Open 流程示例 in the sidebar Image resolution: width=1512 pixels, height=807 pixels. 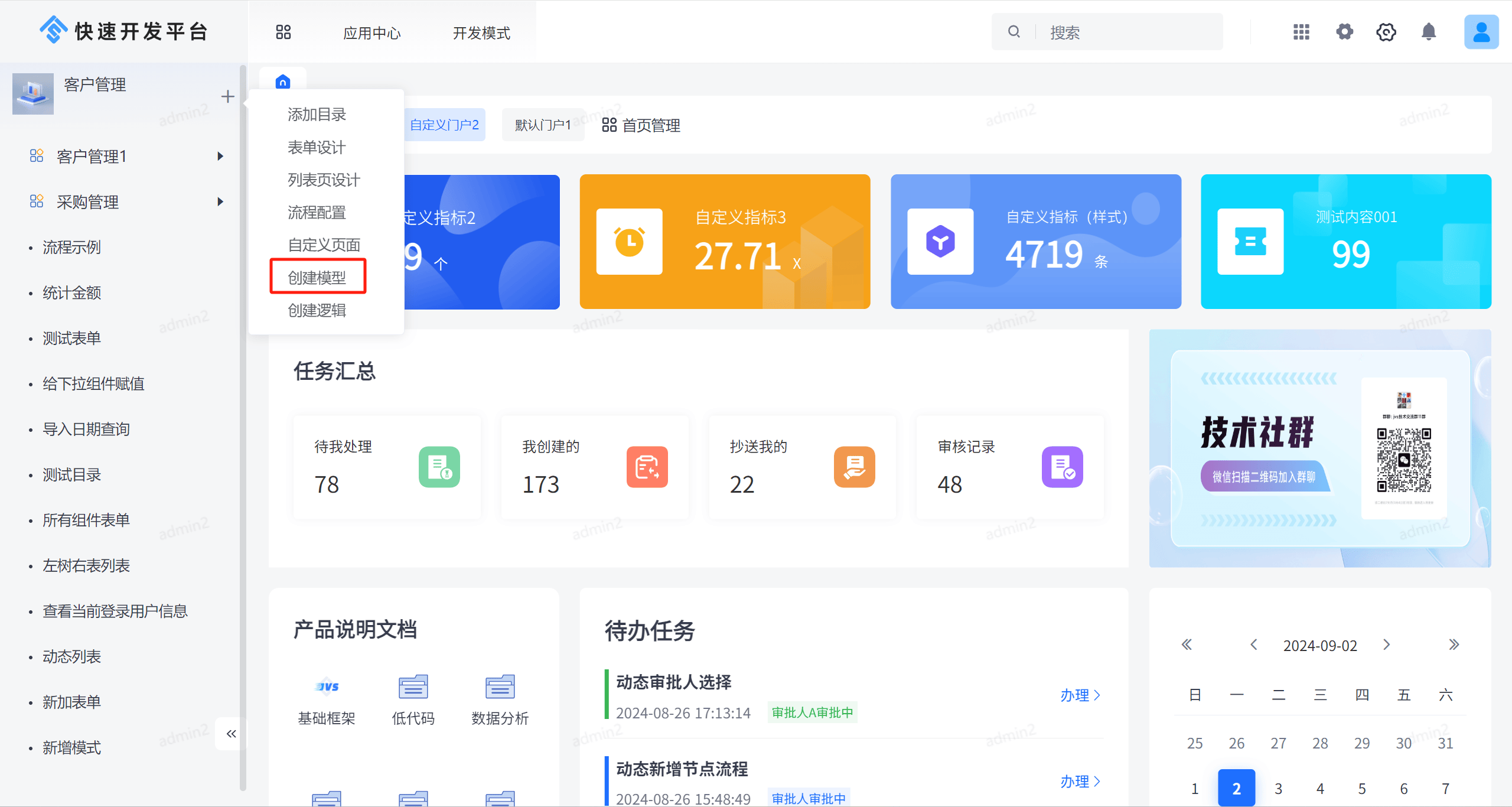pos(72,247)
